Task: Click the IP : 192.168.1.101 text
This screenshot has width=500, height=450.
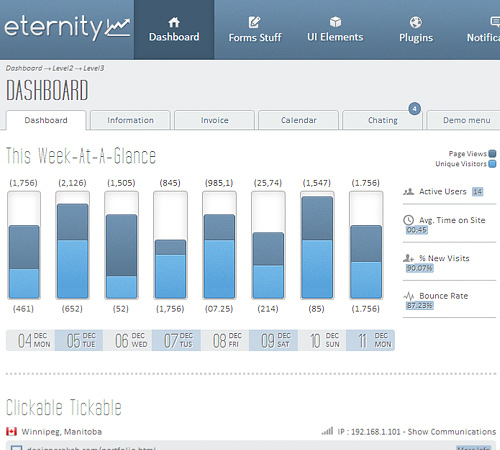Action: (369, 432)
